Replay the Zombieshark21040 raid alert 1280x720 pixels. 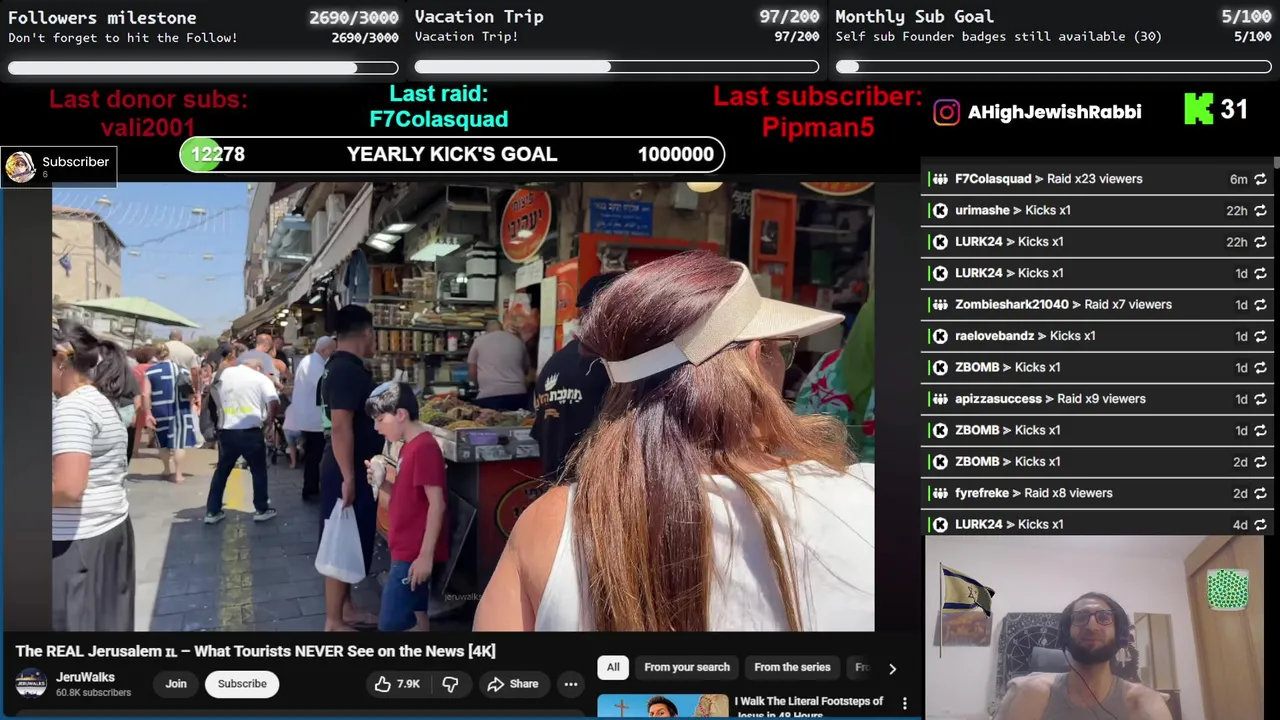[x=1260, y=305]
